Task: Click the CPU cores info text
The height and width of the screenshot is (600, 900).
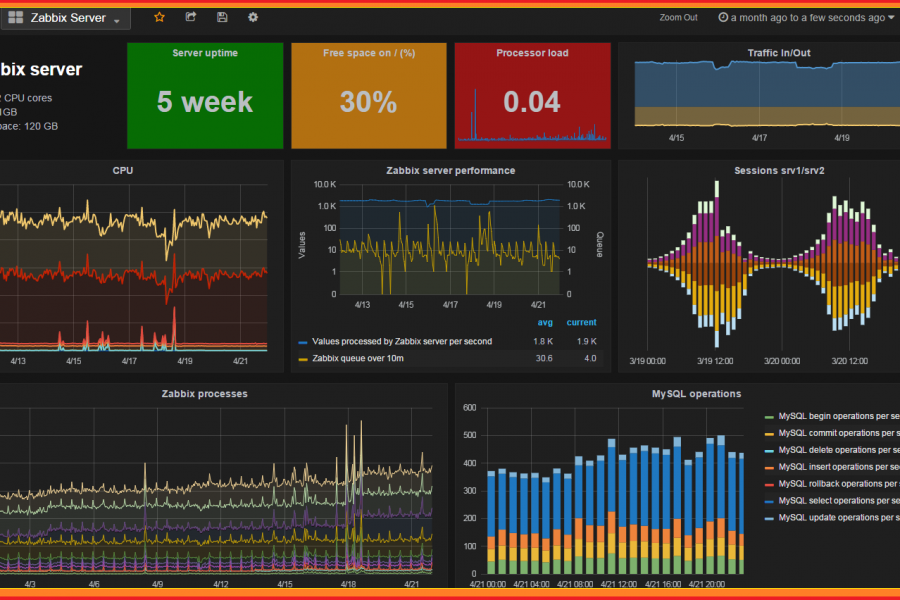Action: pyautogui.click(x=26, y=98)
